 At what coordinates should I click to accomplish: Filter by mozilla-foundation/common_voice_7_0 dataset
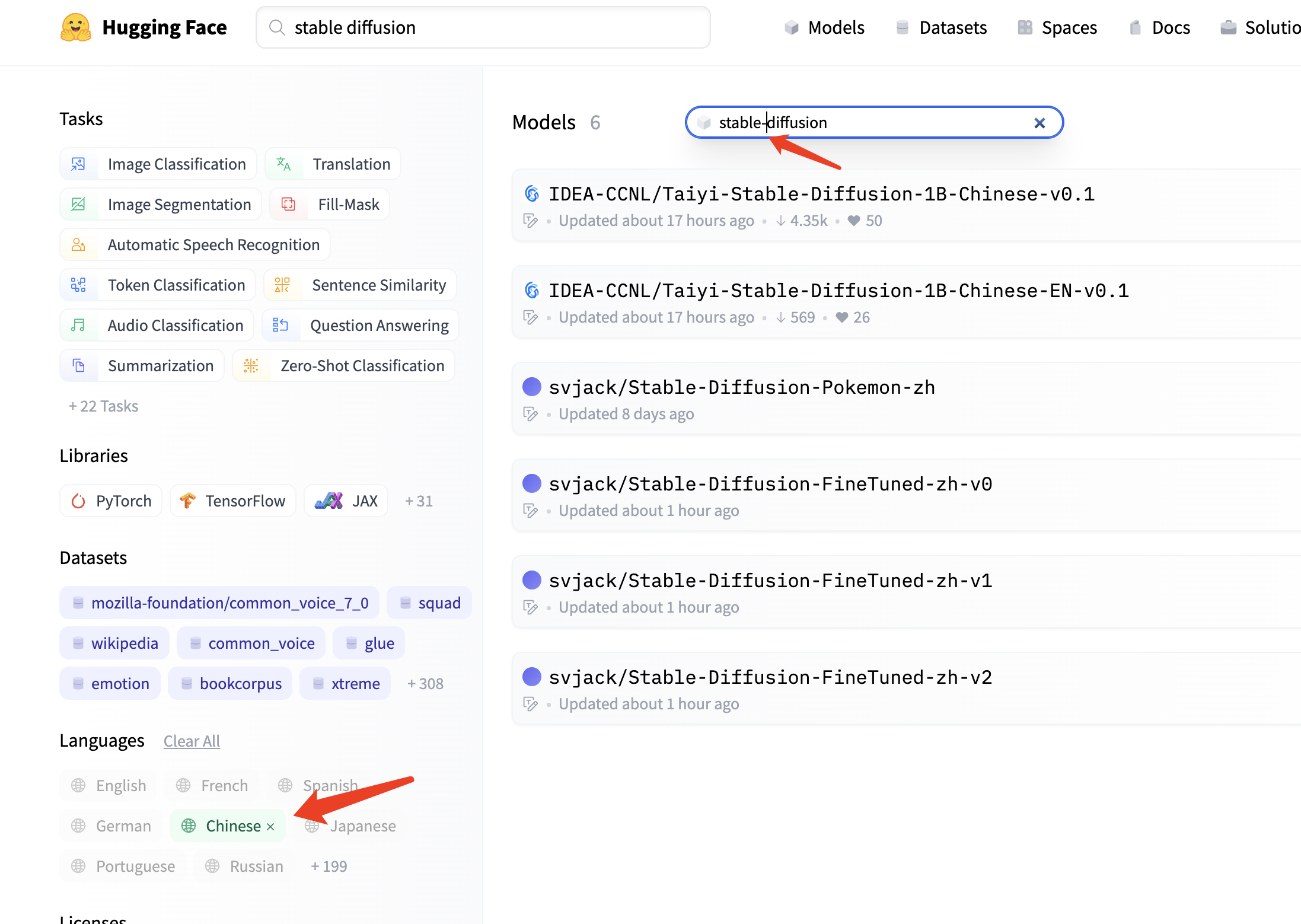(x=219, y=603)
